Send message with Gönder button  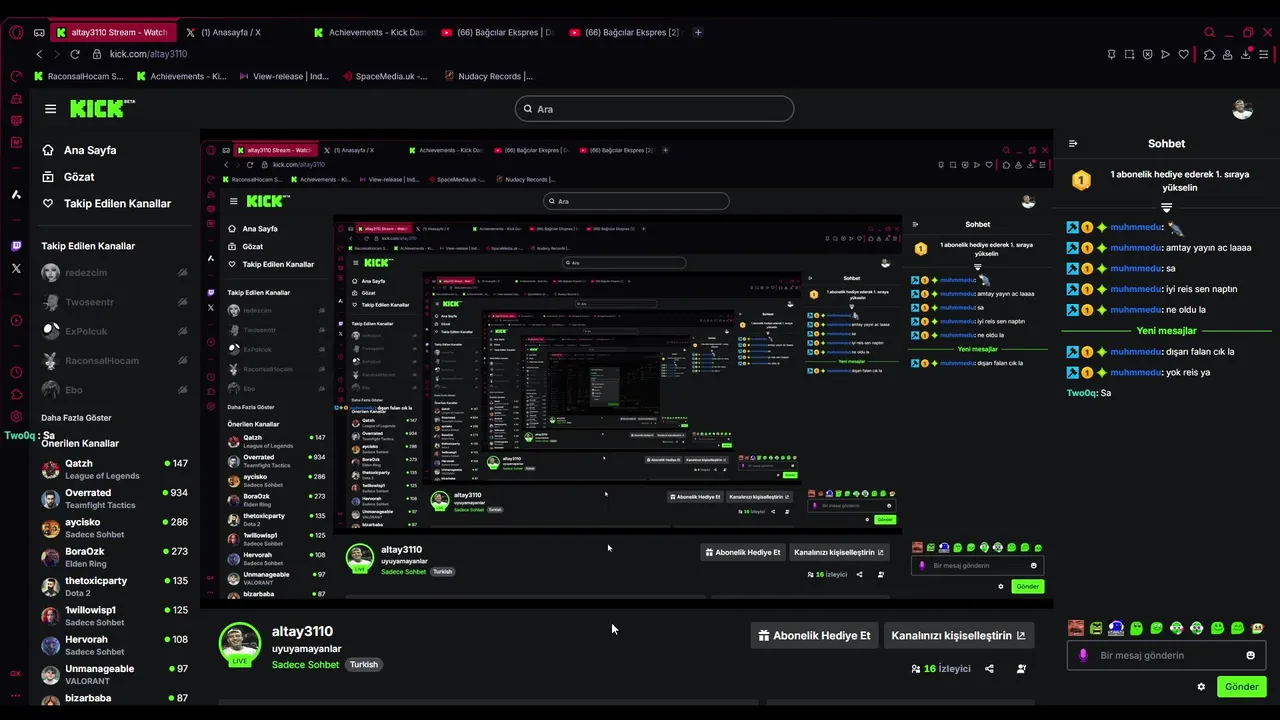[1241, 687]
